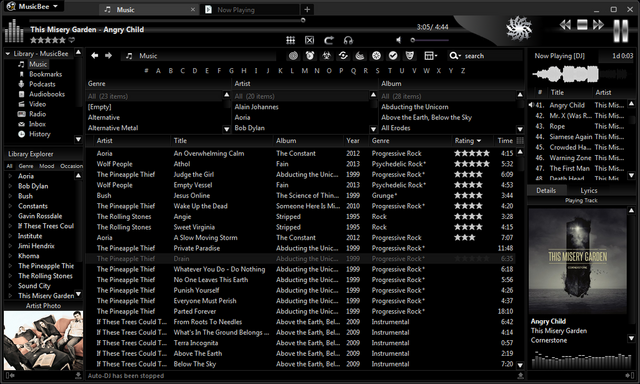
Task: Click the fingerprint disc toolbar icon
Action: pos(293,55)
